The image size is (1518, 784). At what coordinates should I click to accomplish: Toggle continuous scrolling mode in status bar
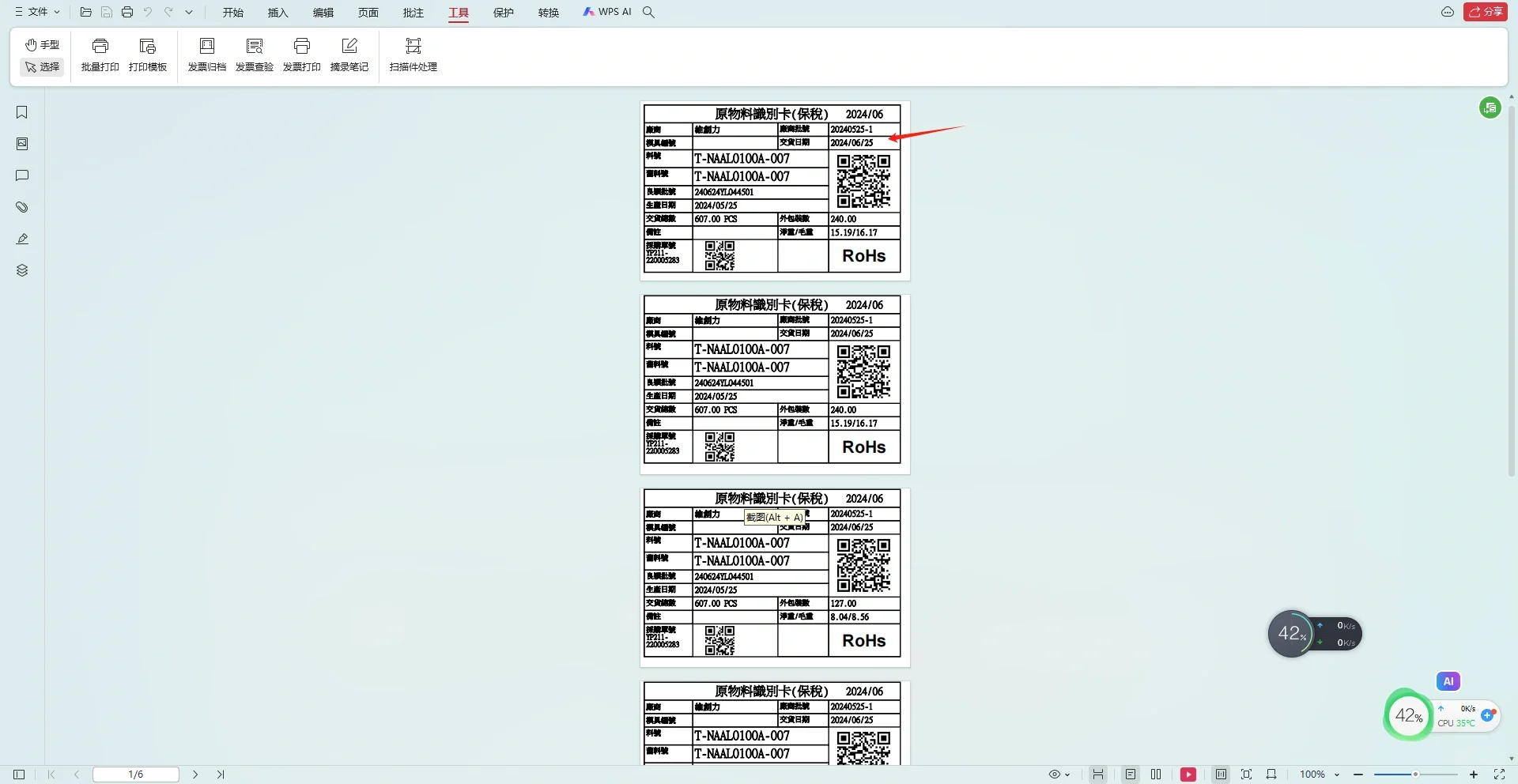1098,775
